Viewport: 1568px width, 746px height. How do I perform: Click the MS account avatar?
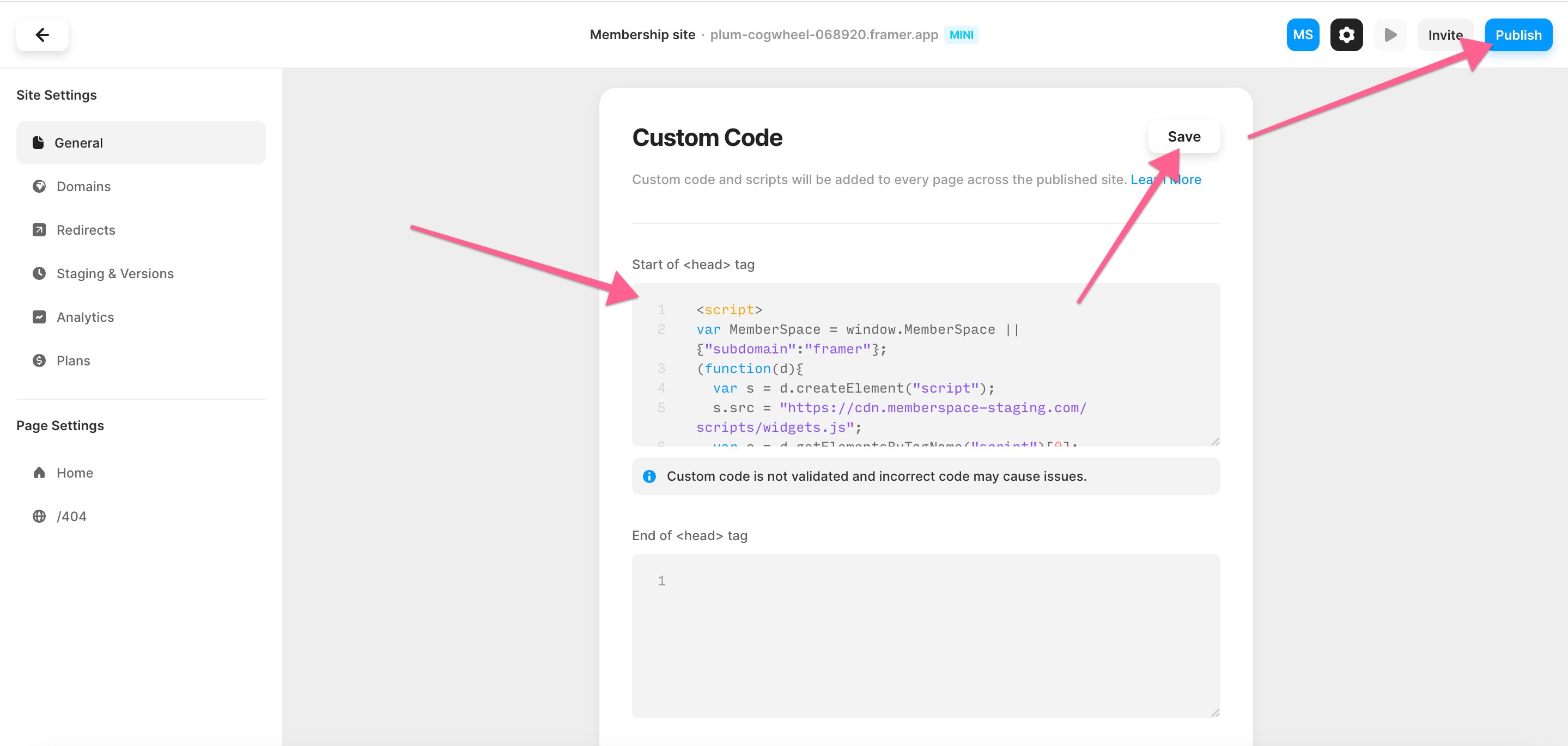(x=1303, y=35)
